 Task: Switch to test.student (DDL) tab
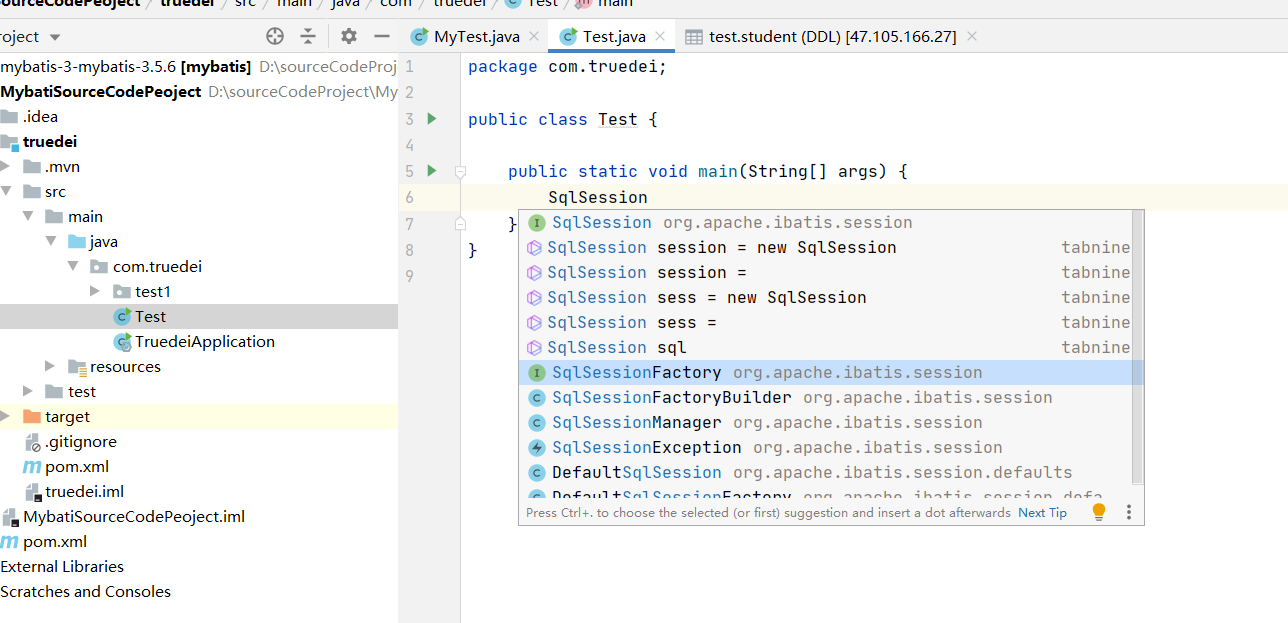pyautogui.click(x=832, y=37)
